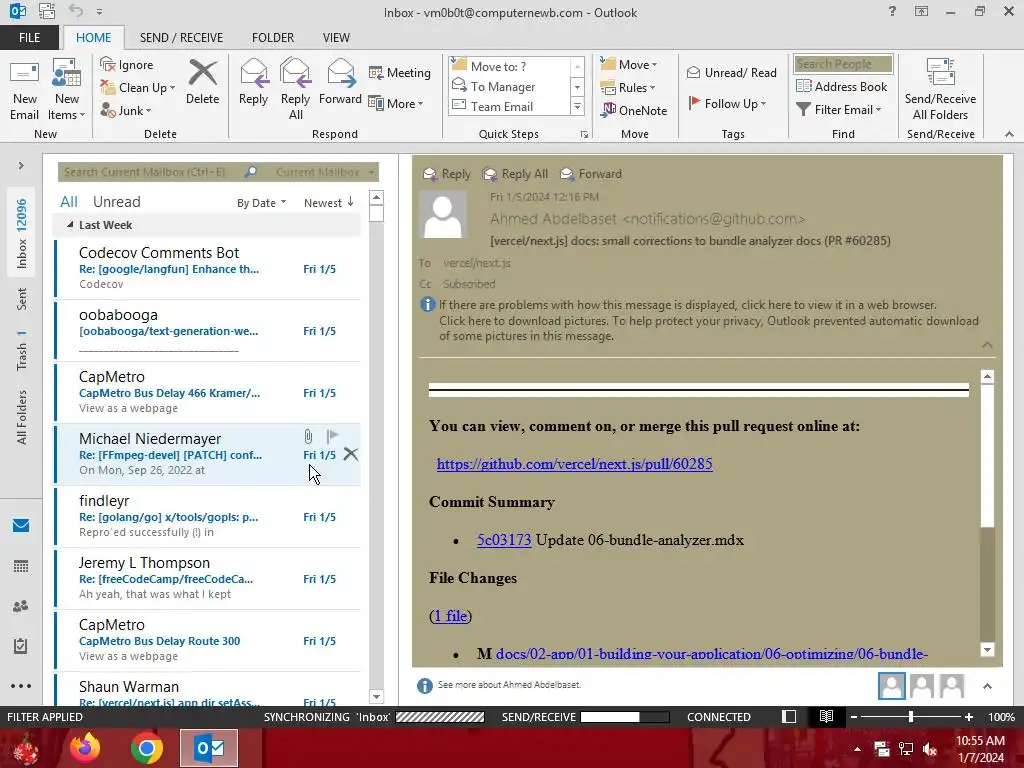
Task: Click the ribbon Forward button
Action: 340,82
